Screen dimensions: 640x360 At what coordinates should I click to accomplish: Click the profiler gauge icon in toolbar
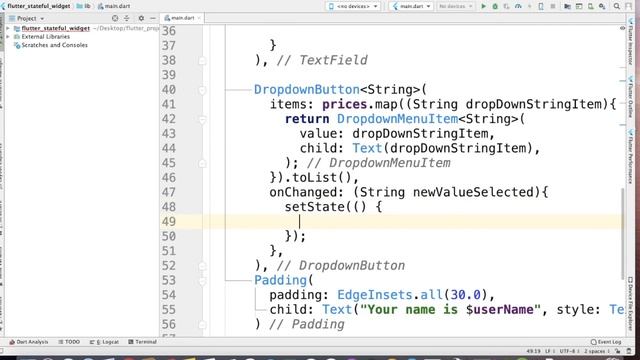click(518, 6)
